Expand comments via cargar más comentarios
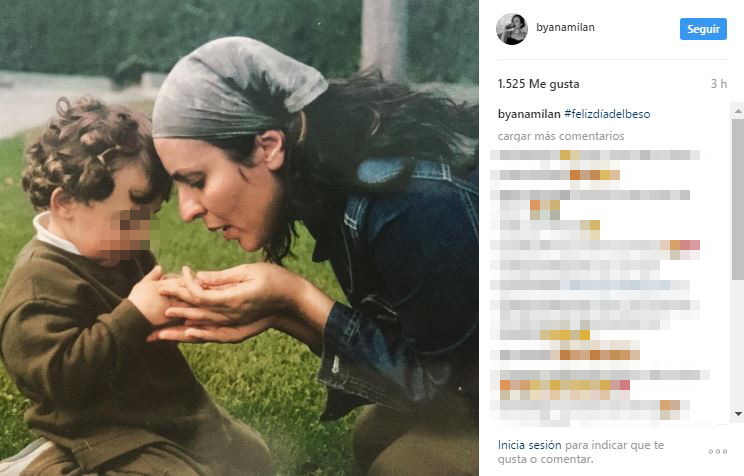 pyautogui.click(x=561, y=136)
